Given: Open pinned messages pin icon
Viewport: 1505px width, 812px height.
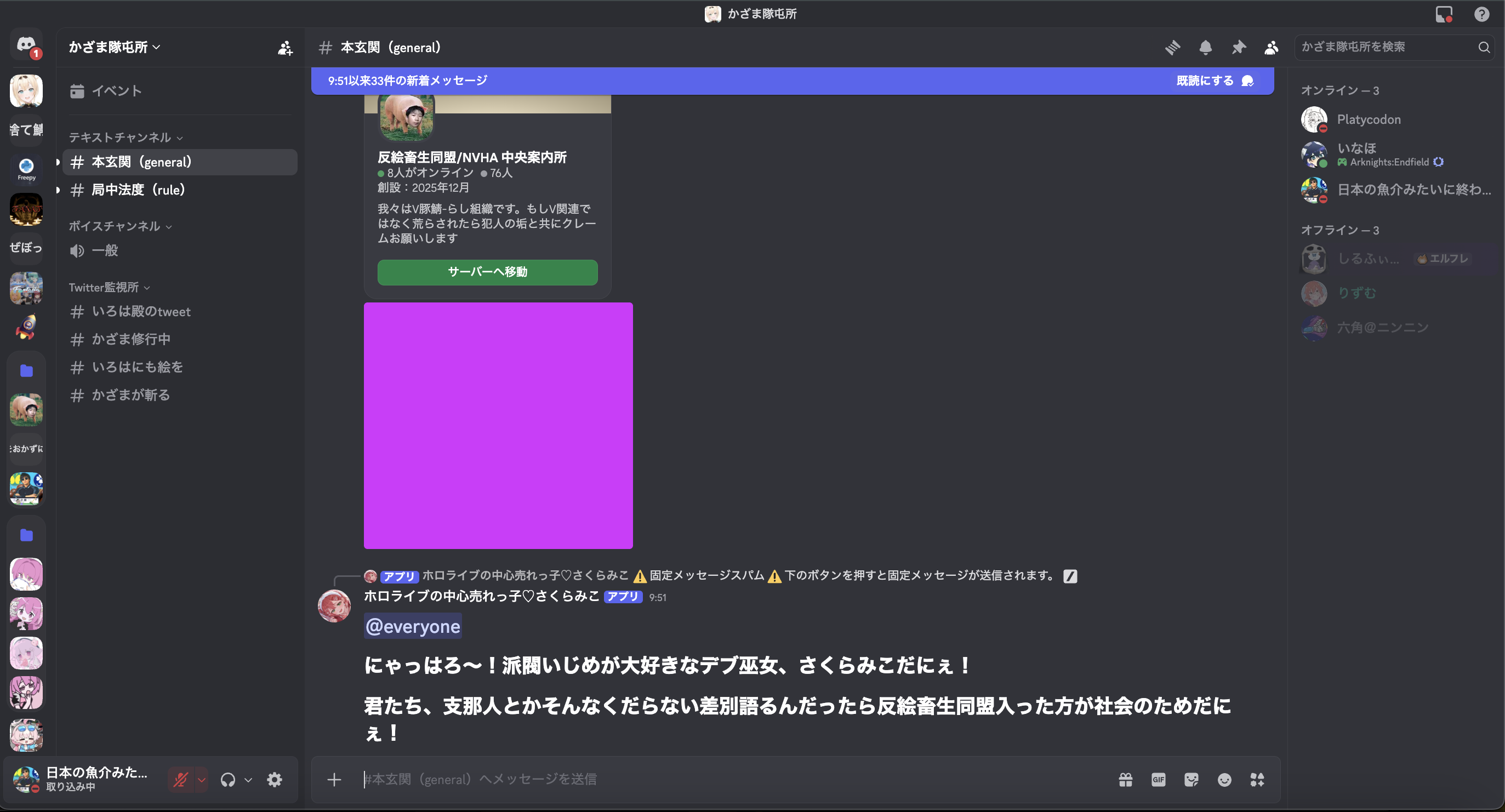Looking at the screenshot, I should coord(1238,47).
